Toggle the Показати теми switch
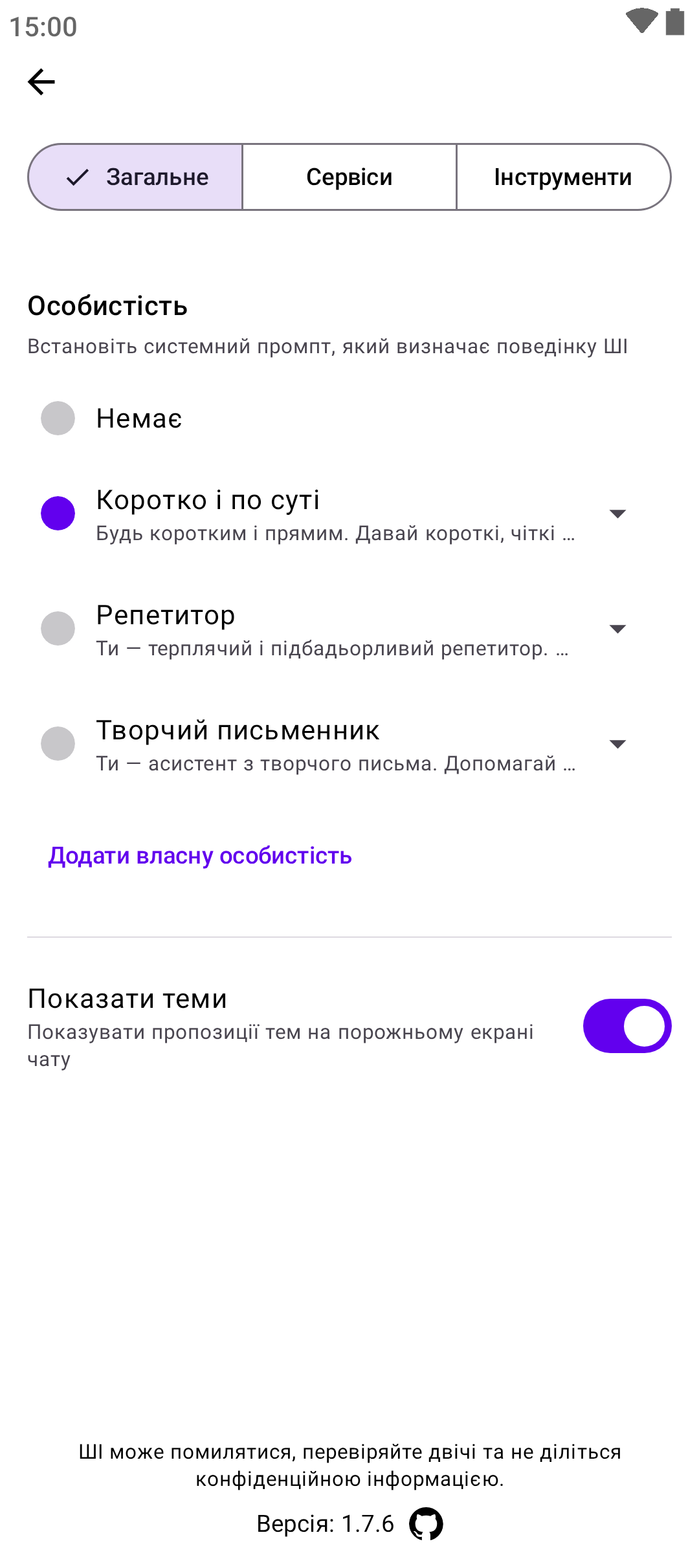The width and height of the screenshot is (699, 1568). coord(627,1026)
